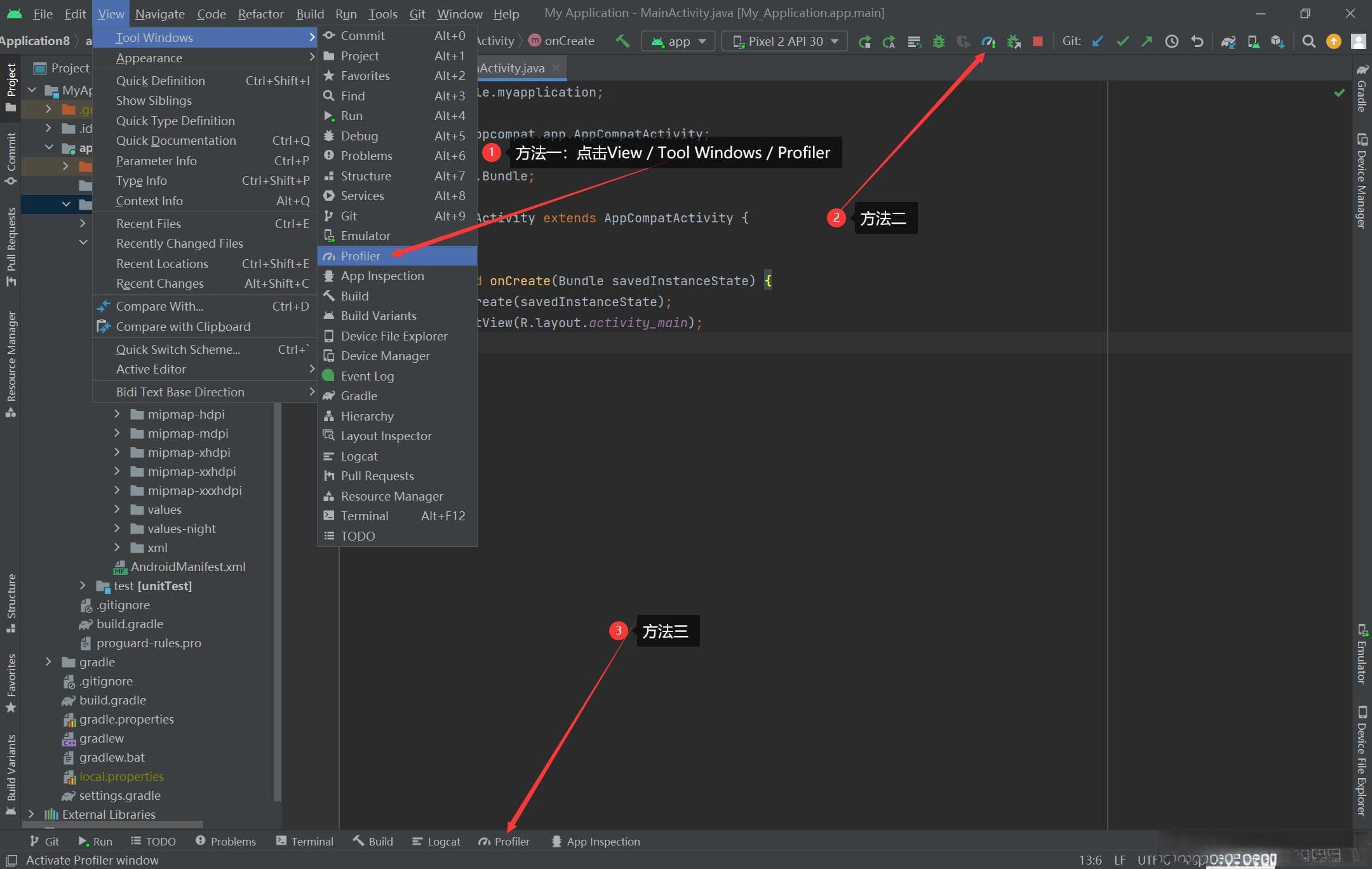Click the Git Rollback undo icon
This screenshot has height=869, width=1372.
coord(1197,41)
